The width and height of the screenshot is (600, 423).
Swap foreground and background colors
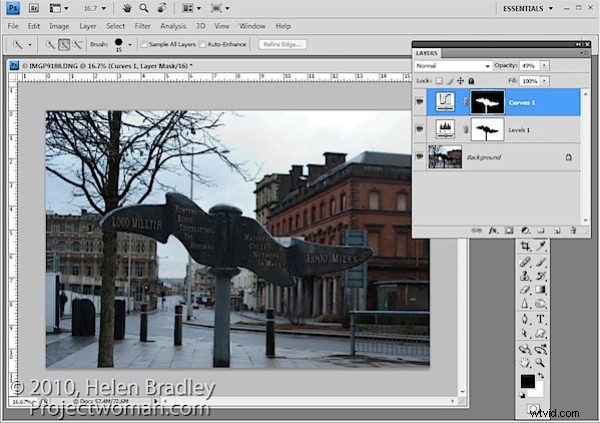[x=541, y=376]
